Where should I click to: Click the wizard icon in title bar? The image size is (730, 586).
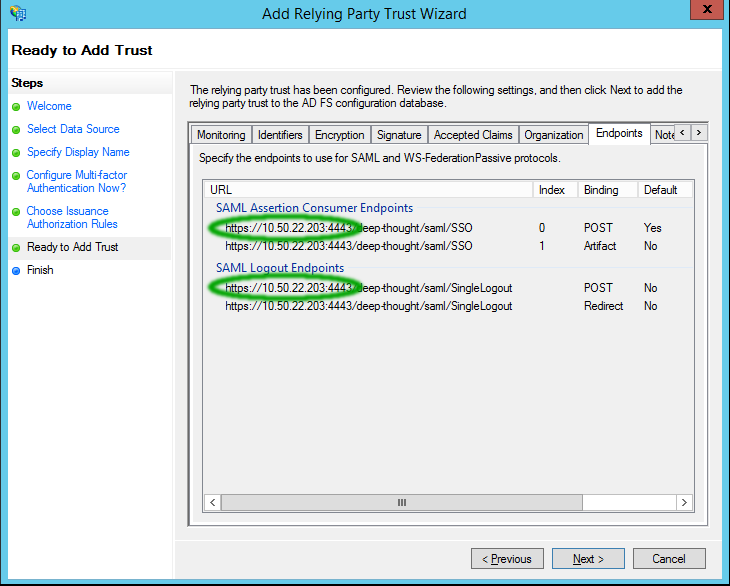click(x=17, y=14)
